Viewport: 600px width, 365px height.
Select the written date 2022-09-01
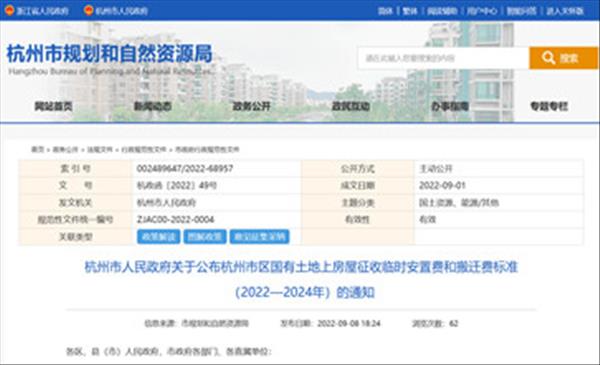point(442,186)
